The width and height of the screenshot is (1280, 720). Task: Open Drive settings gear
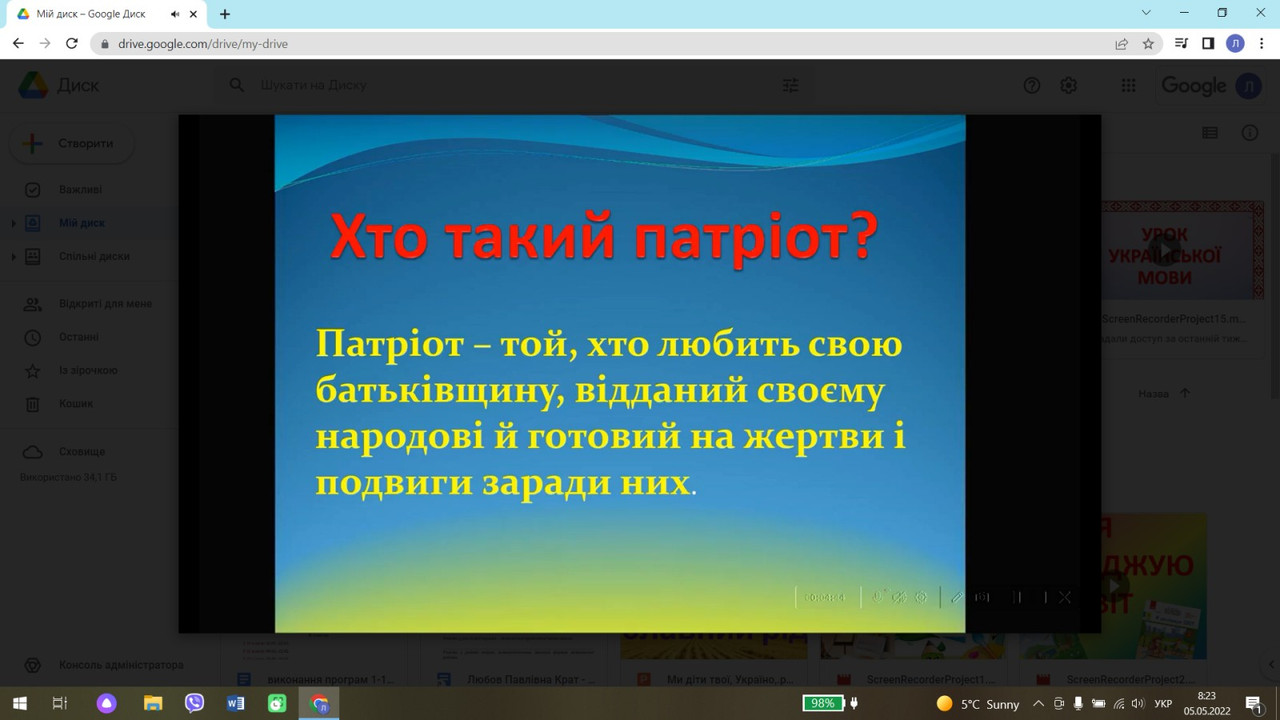coord(1068,86)
